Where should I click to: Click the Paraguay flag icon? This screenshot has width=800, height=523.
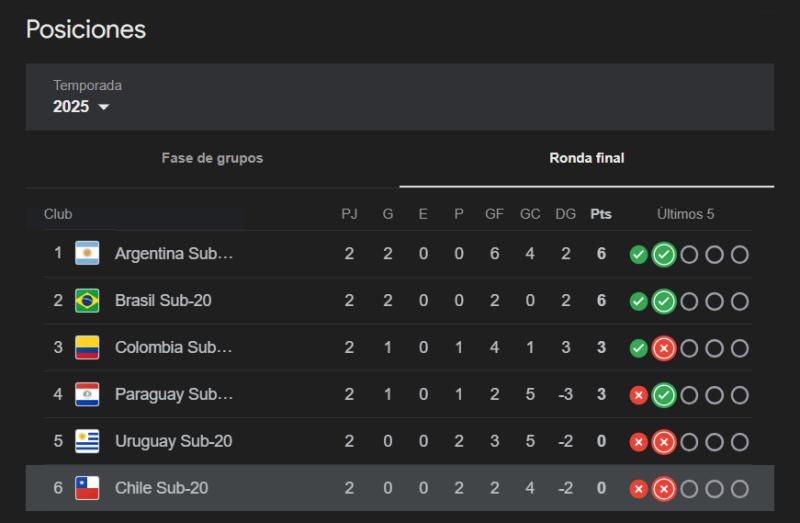[87, 395]
